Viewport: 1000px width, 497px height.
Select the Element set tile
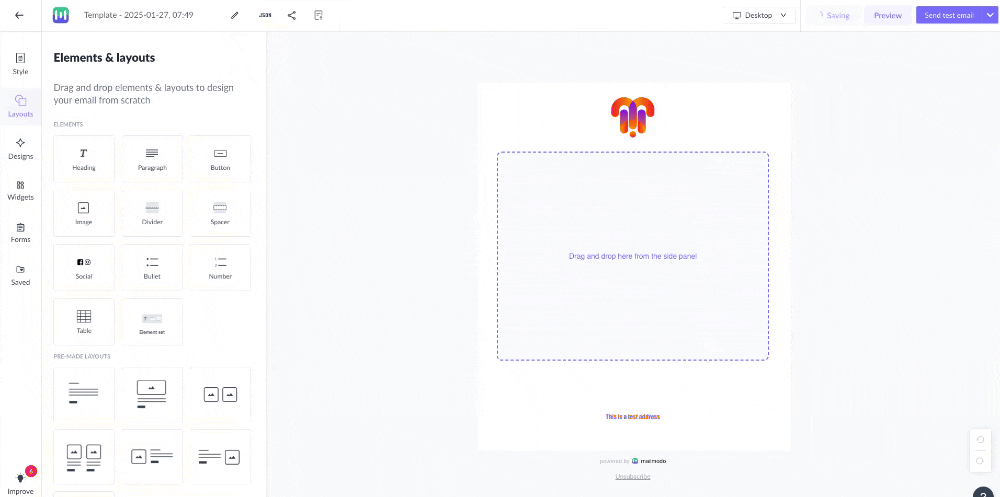[152, 322]
